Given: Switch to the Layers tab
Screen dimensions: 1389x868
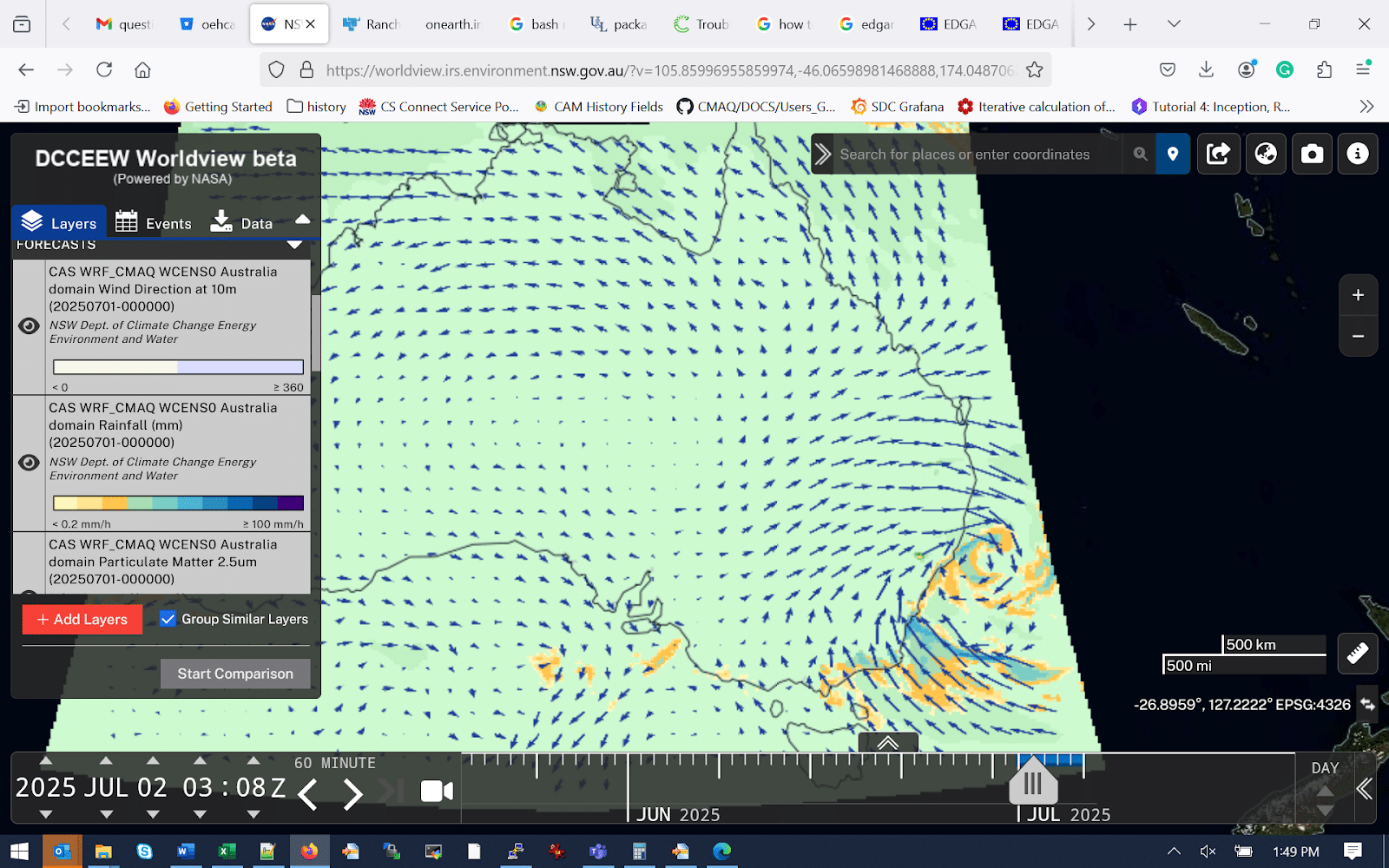Looking at the screenshot, I should pyautogui.click(x=59, y=222).
